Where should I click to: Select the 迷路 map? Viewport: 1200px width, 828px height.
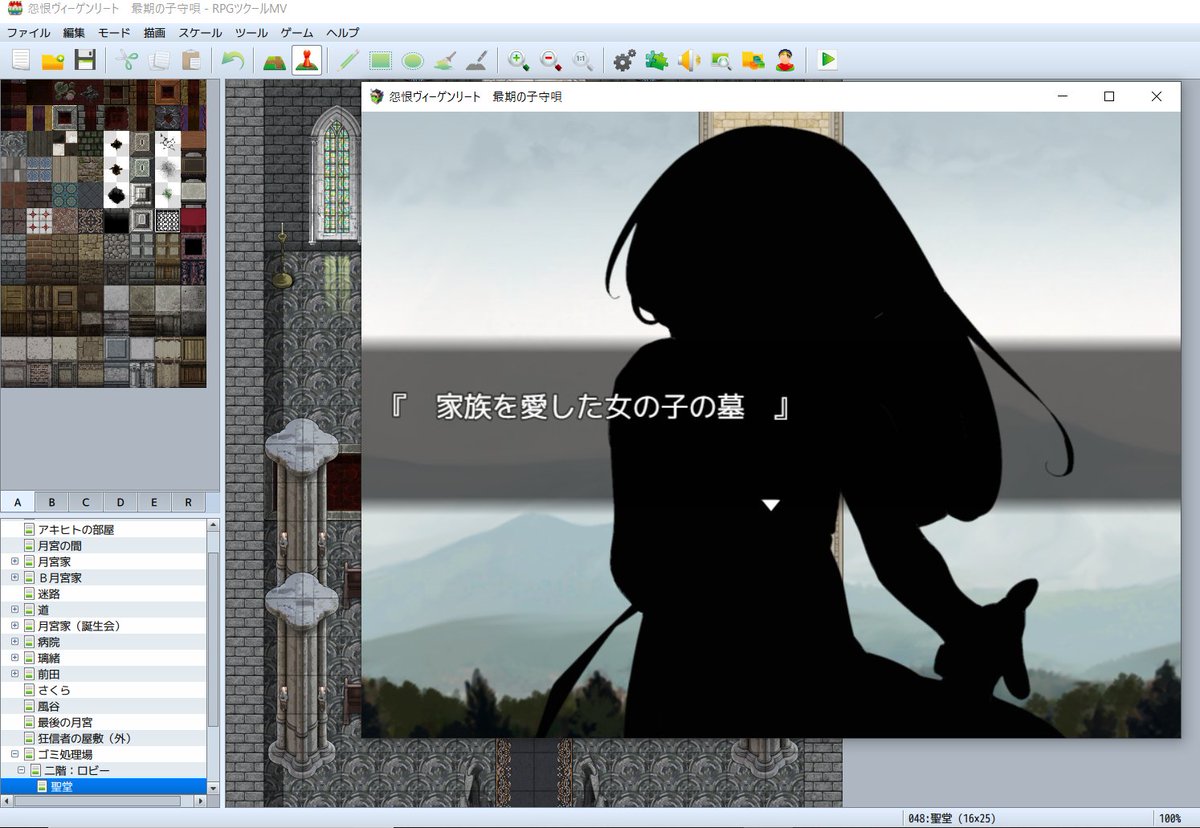point(50,593)
